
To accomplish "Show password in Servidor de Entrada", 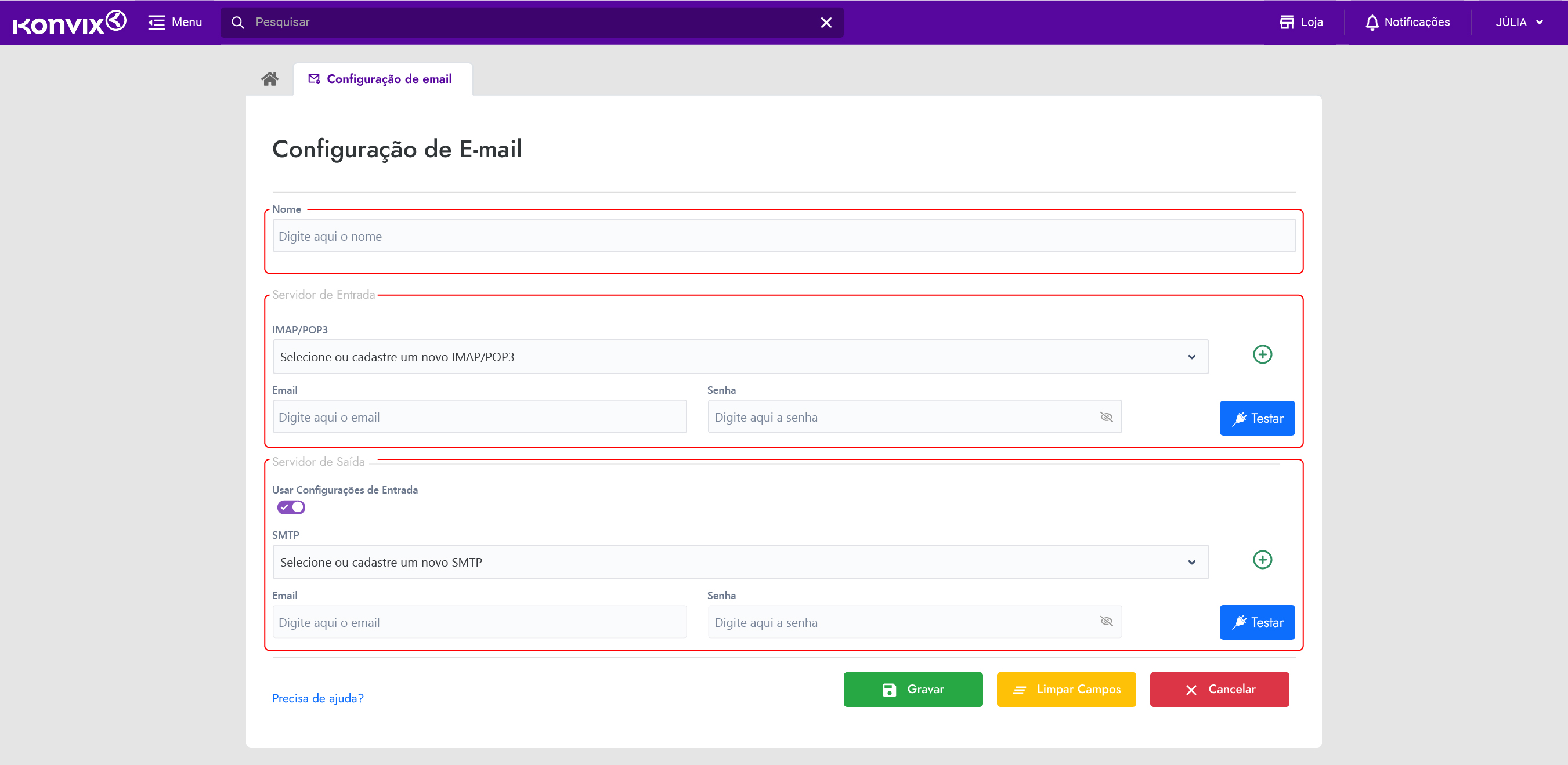I will [1106, 417].
